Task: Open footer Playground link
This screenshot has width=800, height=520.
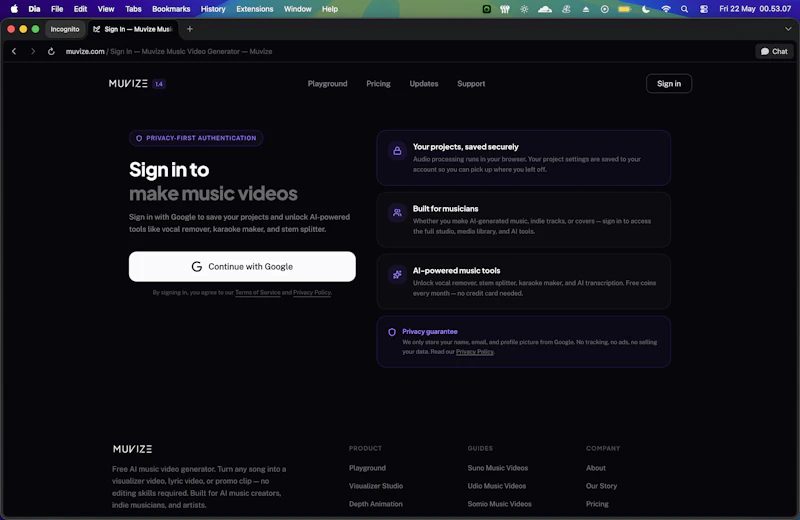Action: (x=367, y=467)
